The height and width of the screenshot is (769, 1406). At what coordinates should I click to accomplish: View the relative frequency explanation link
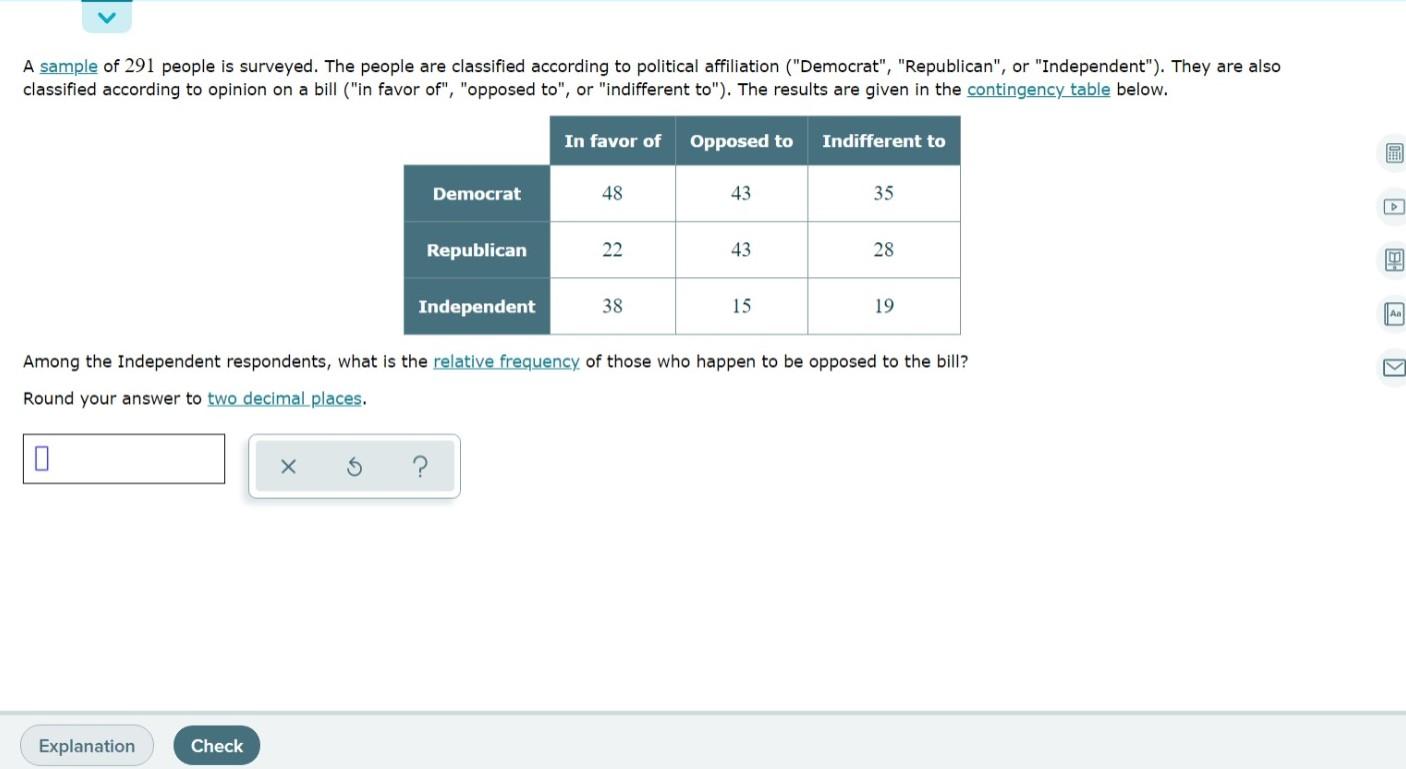click(505, 361)
